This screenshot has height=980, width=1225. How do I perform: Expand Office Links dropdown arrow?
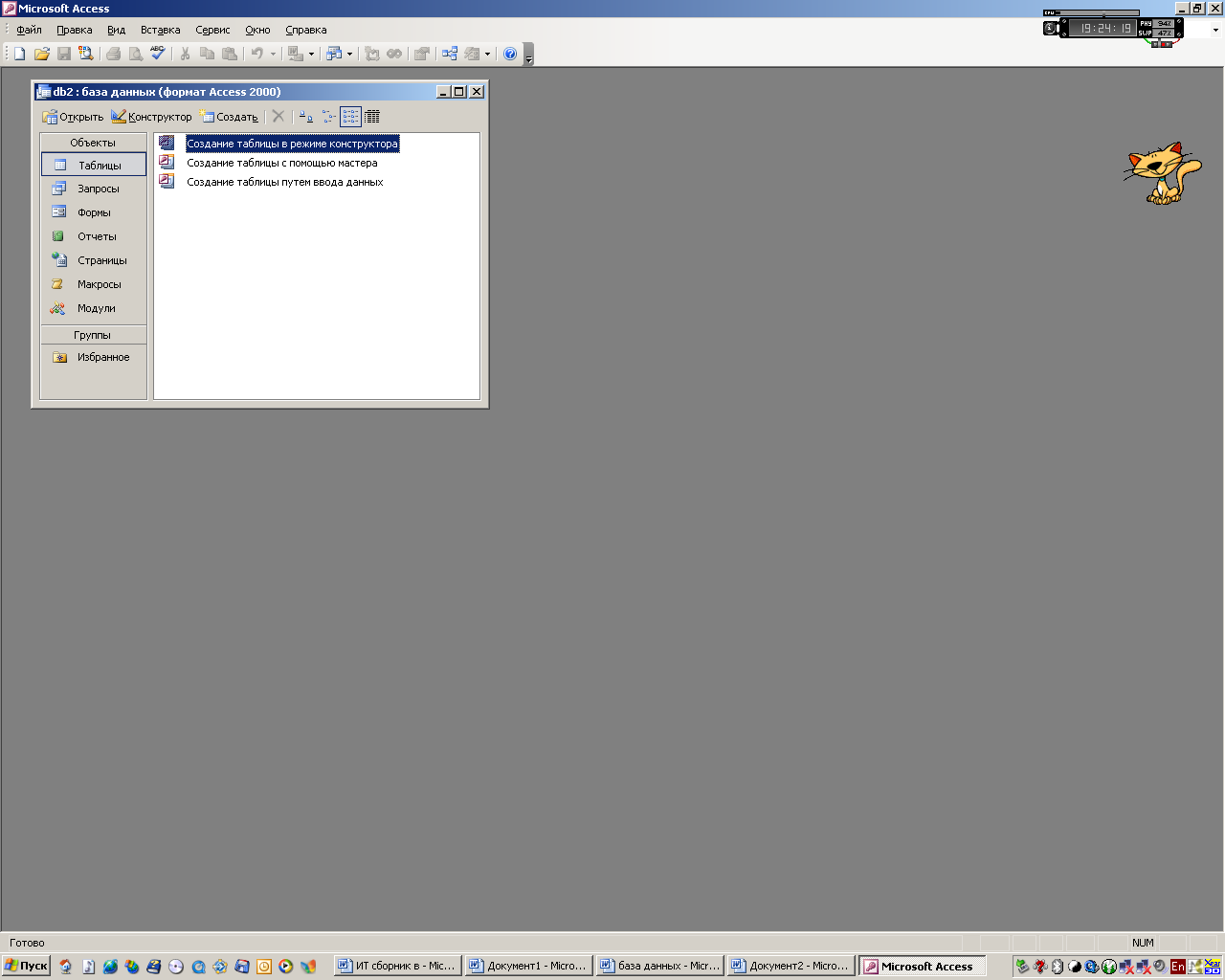pyautogui.click(x=311, y=54)
